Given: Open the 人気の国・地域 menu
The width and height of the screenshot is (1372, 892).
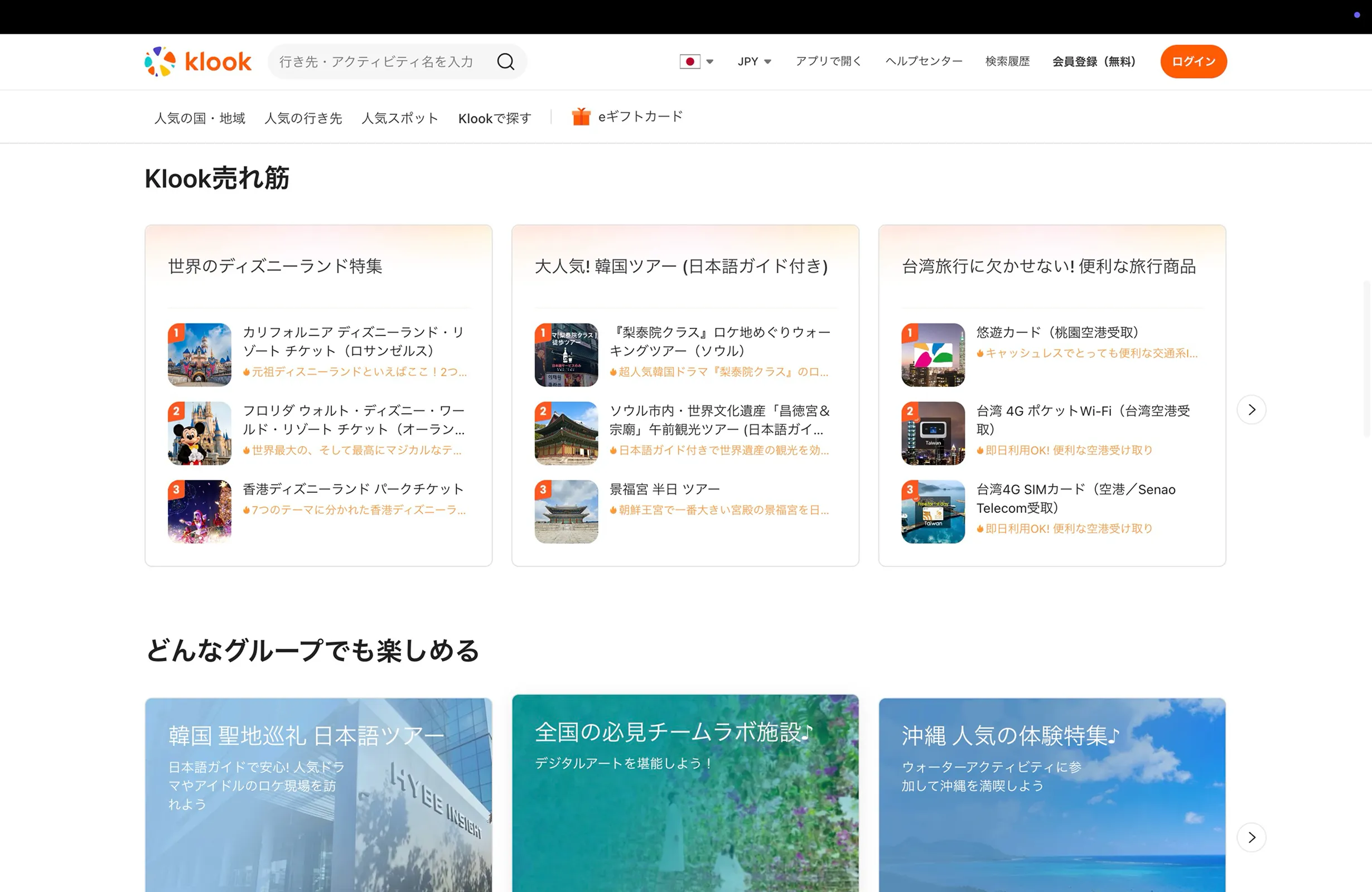Looking at the screenshot, I should pos(200,118).
